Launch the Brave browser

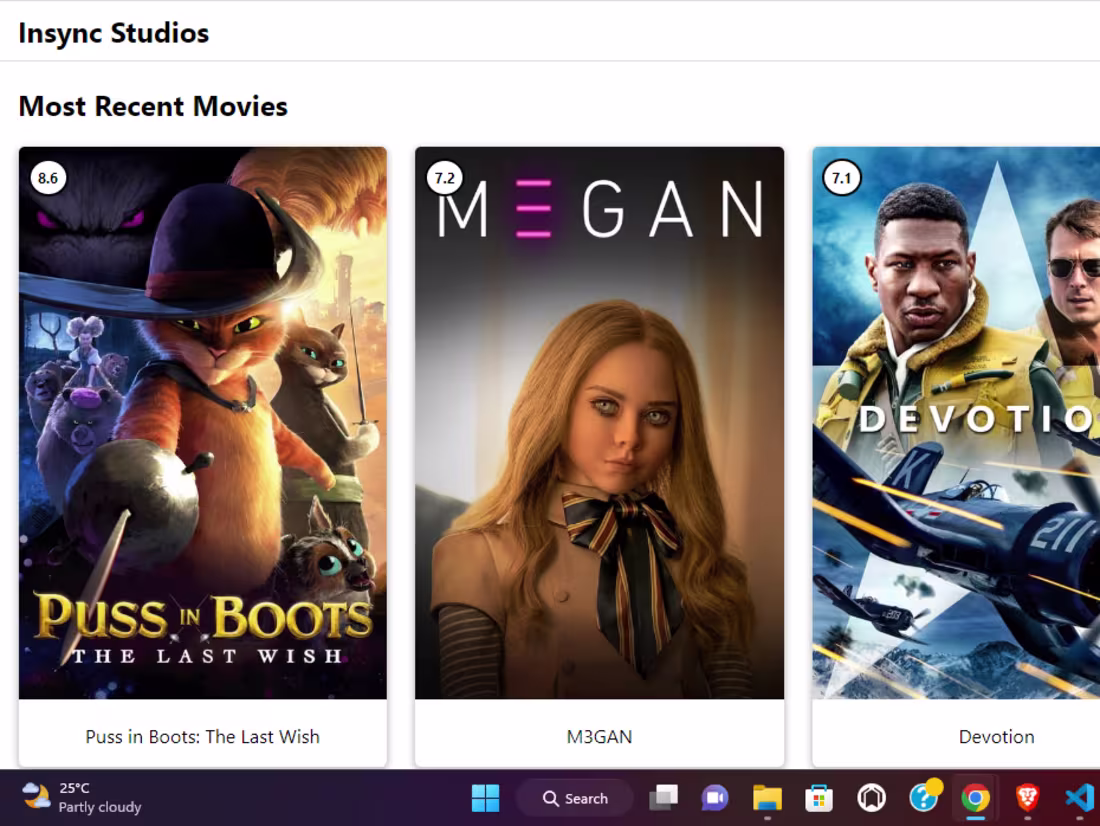(1026, 798)
